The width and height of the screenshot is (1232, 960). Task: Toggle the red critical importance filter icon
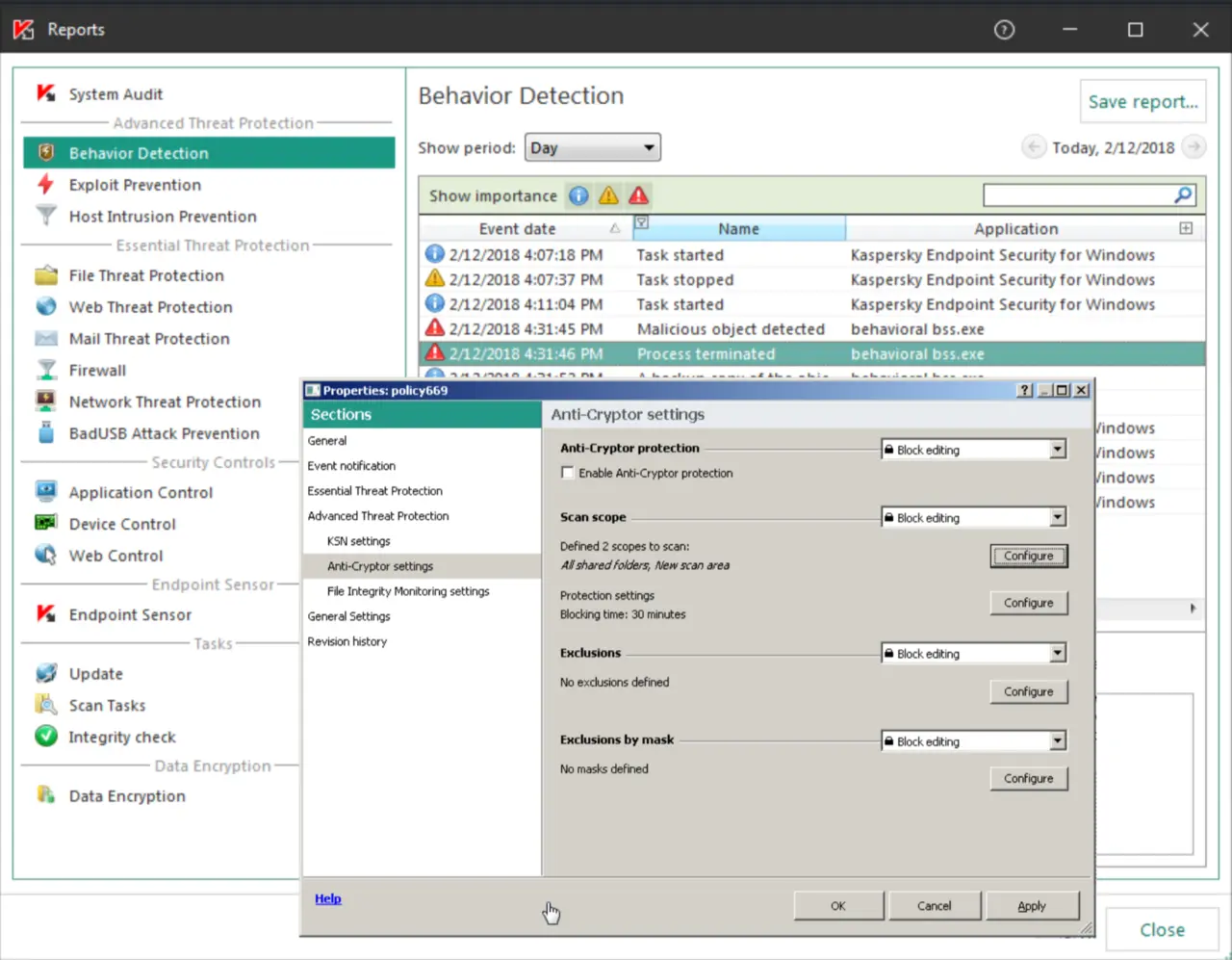[x=638, y=195]
